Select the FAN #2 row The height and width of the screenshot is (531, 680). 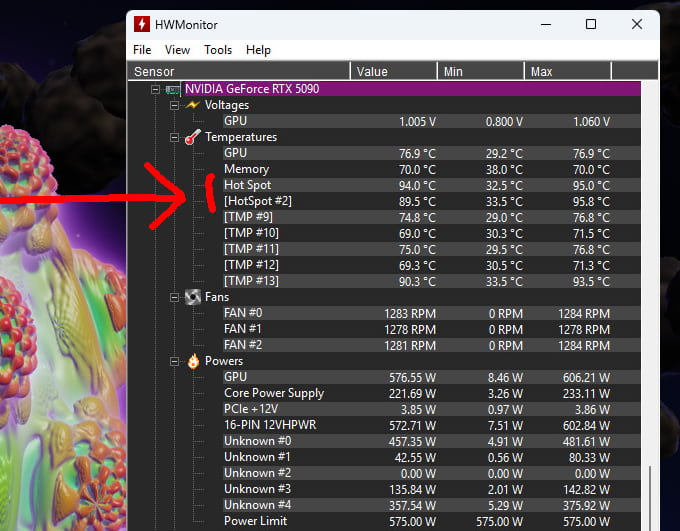432,345
